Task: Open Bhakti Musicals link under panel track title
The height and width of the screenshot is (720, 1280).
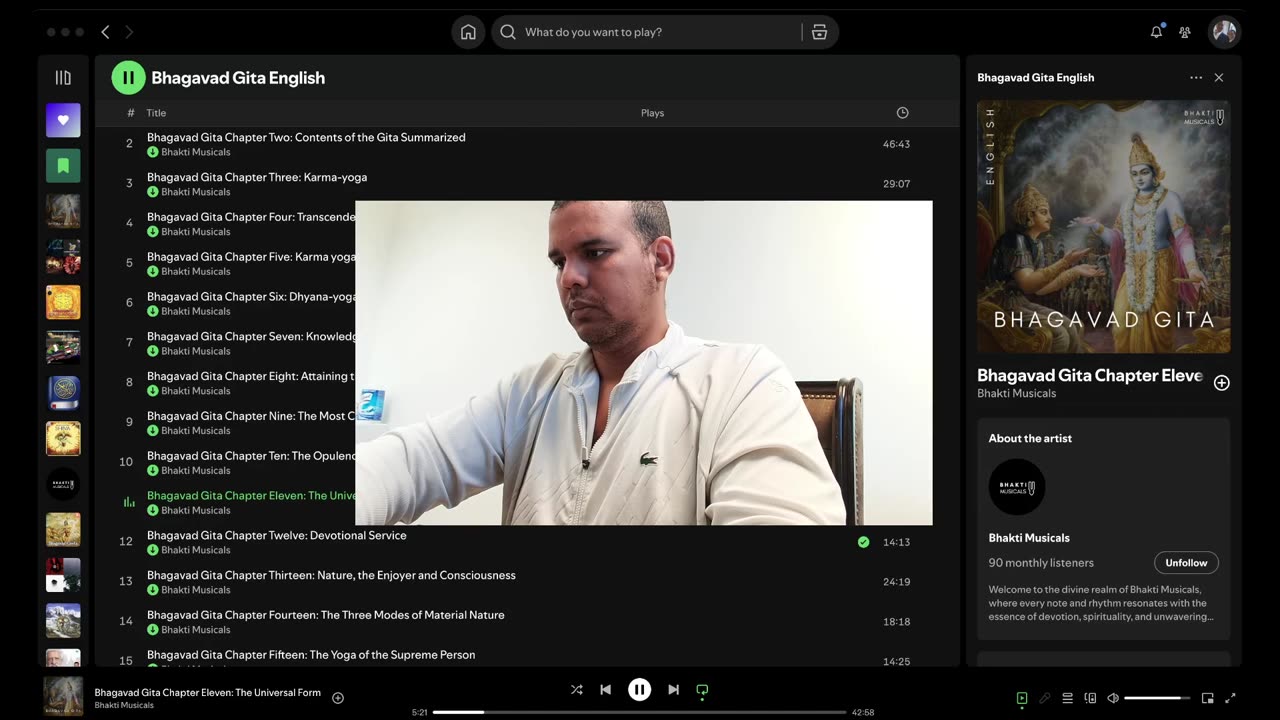Action: click(1016, 393)
